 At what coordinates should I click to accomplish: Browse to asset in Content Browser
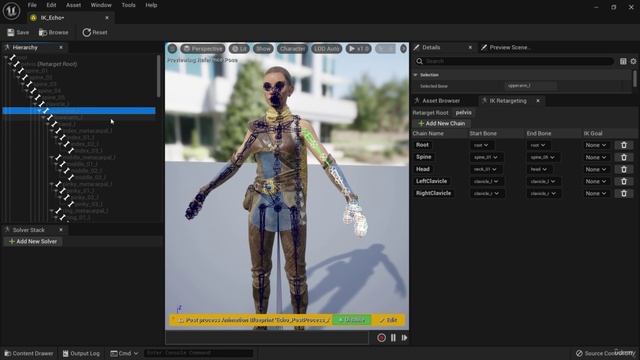pyautogui.click(x=53, y=32)
